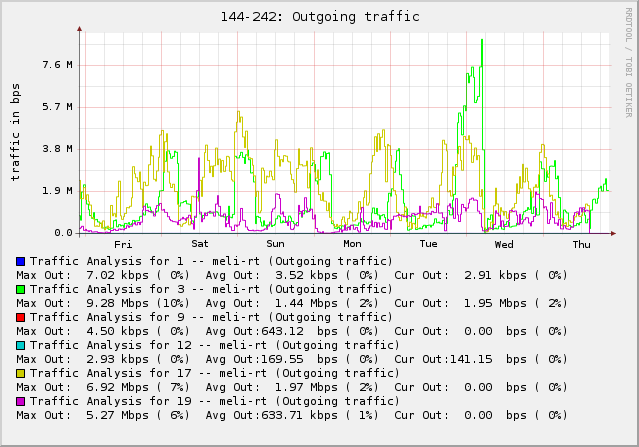
Task: Click the "traffic in bps" axis label
Action: pyautogui.click(x=16, y=132)
